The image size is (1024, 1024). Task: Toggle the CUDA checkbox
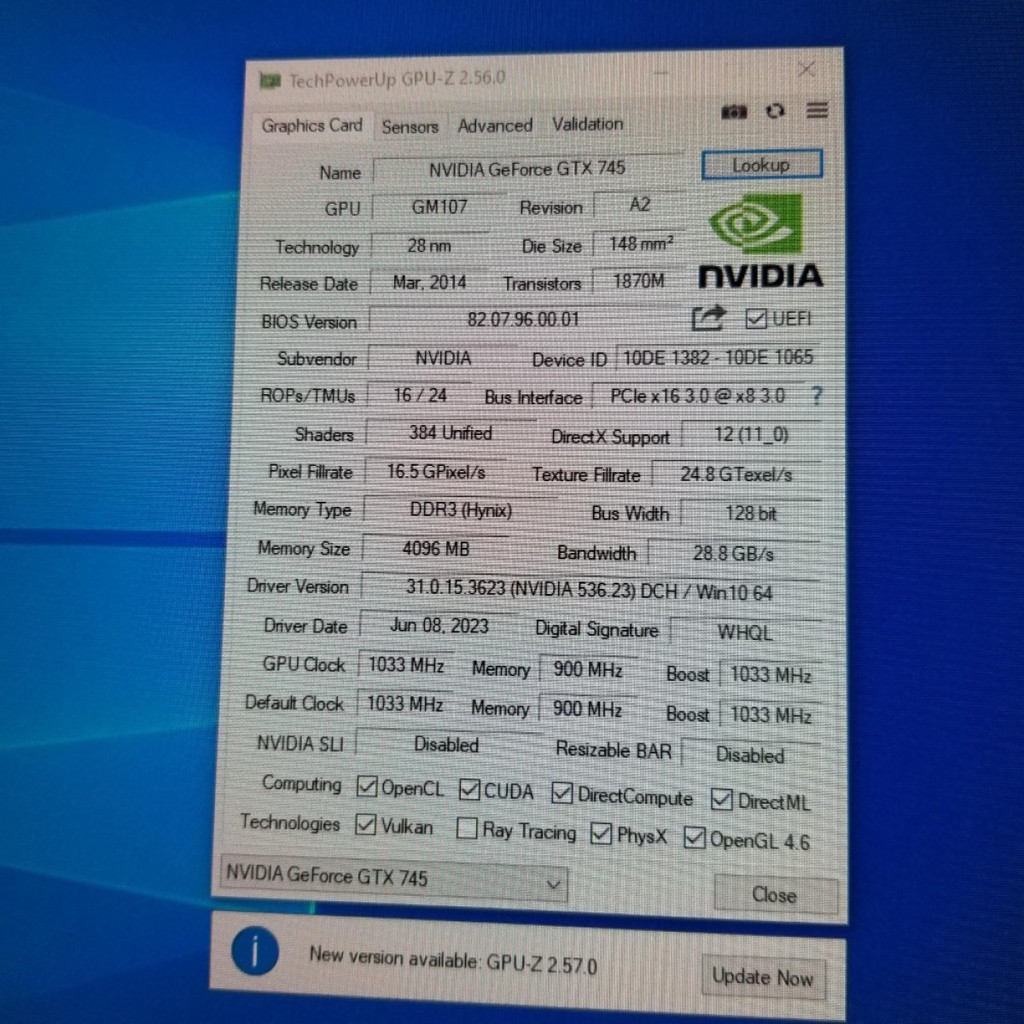pos(470,790)
